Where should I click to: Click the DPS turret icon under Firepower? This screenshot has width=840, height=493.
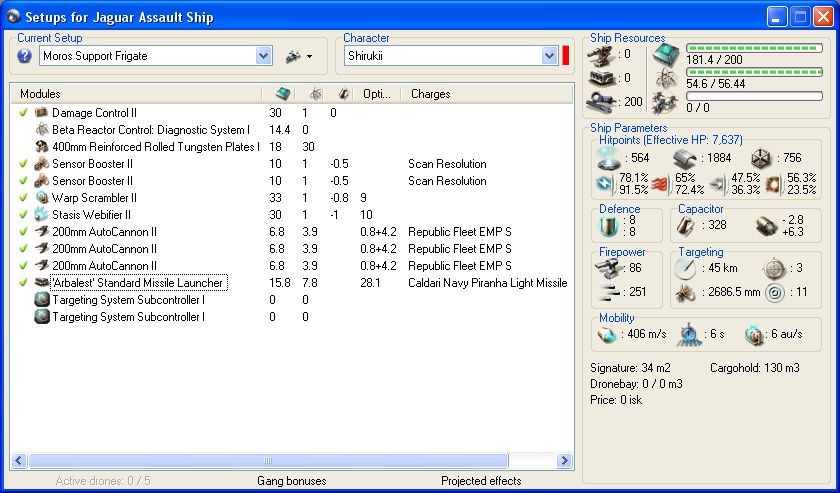pos(609,268)
